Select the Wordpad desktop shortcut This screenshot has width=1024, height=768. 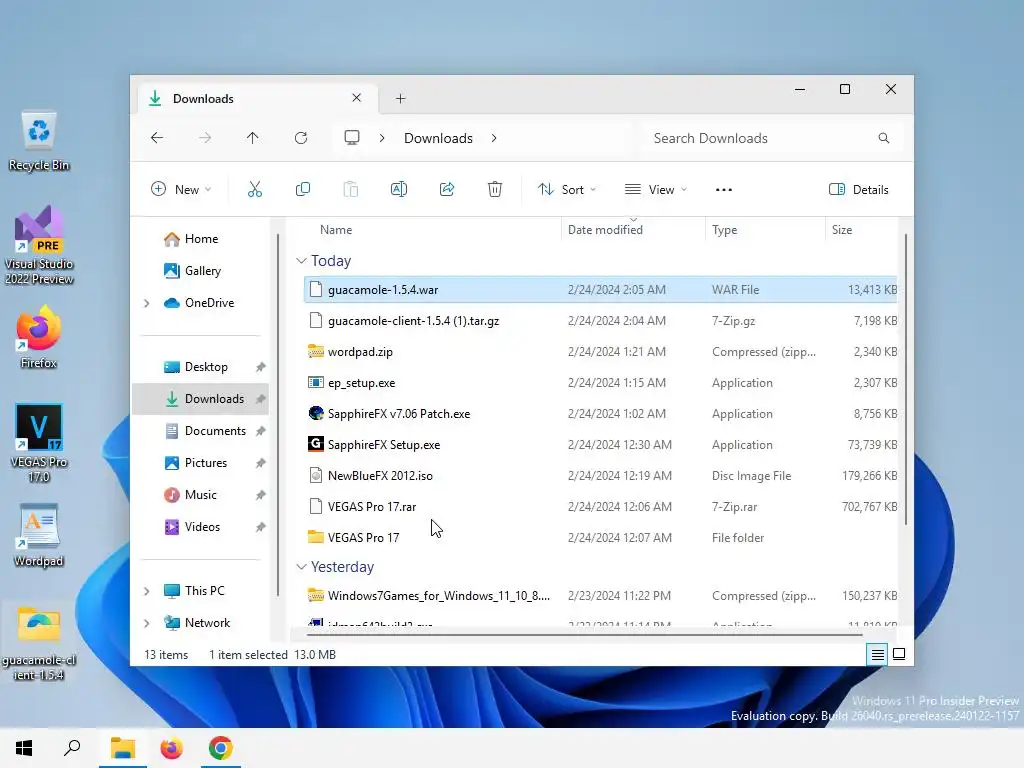(x=39, y=536)
